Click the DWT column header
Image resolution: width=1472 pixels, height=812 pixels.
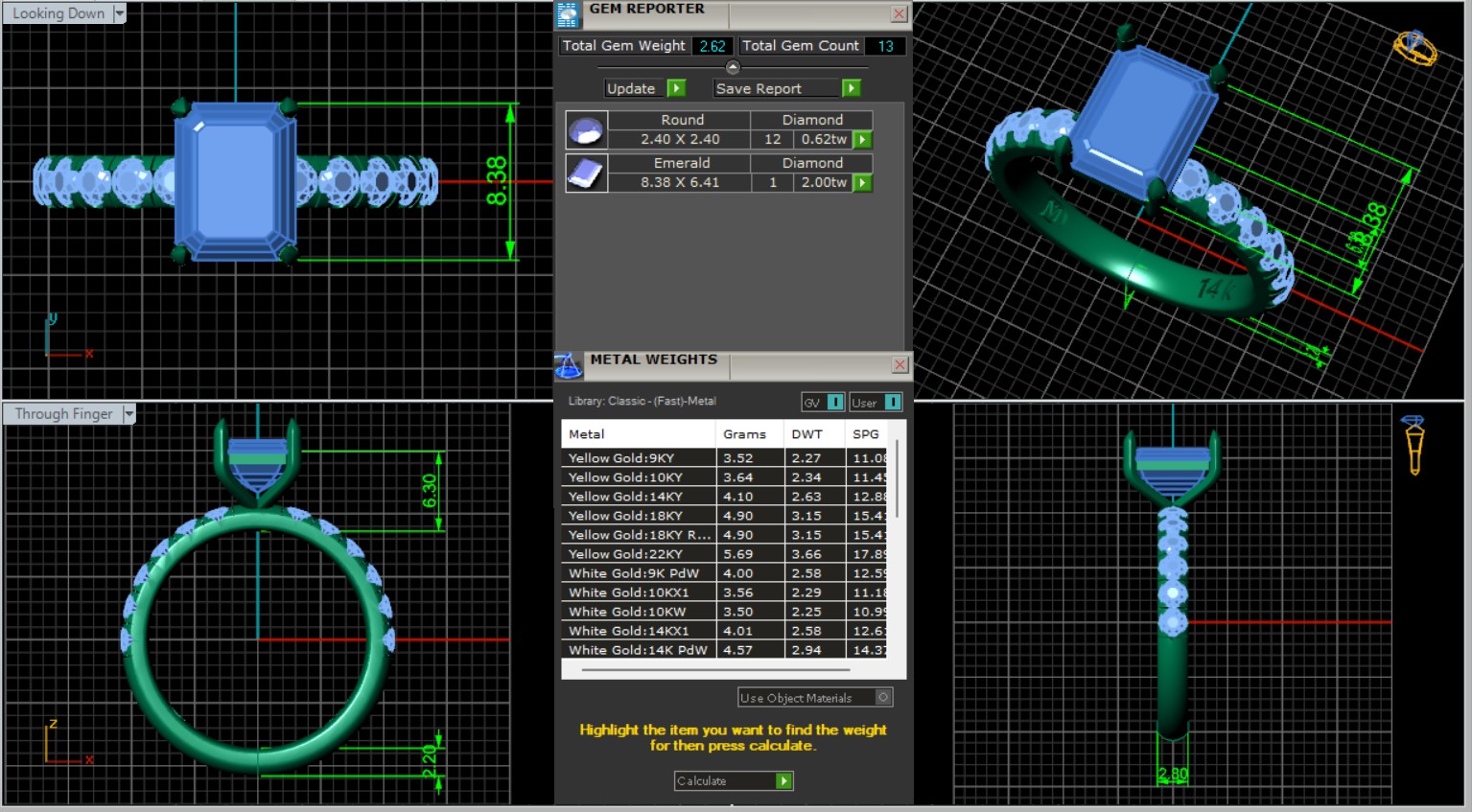click(806, 434)
